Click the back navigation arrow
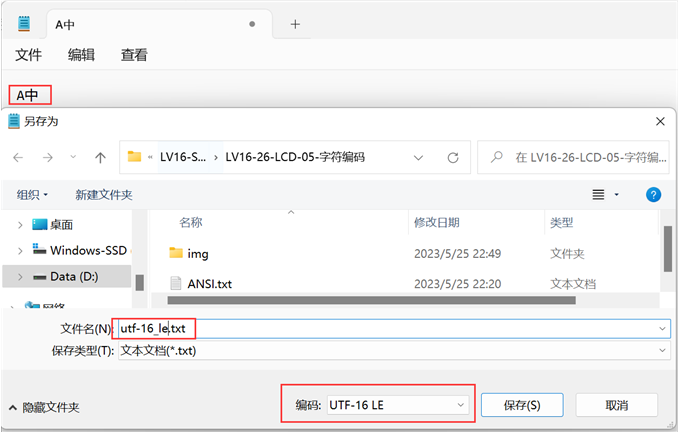Image resolution: width=679 pixels, height=433 pixels. pos(19,157)
